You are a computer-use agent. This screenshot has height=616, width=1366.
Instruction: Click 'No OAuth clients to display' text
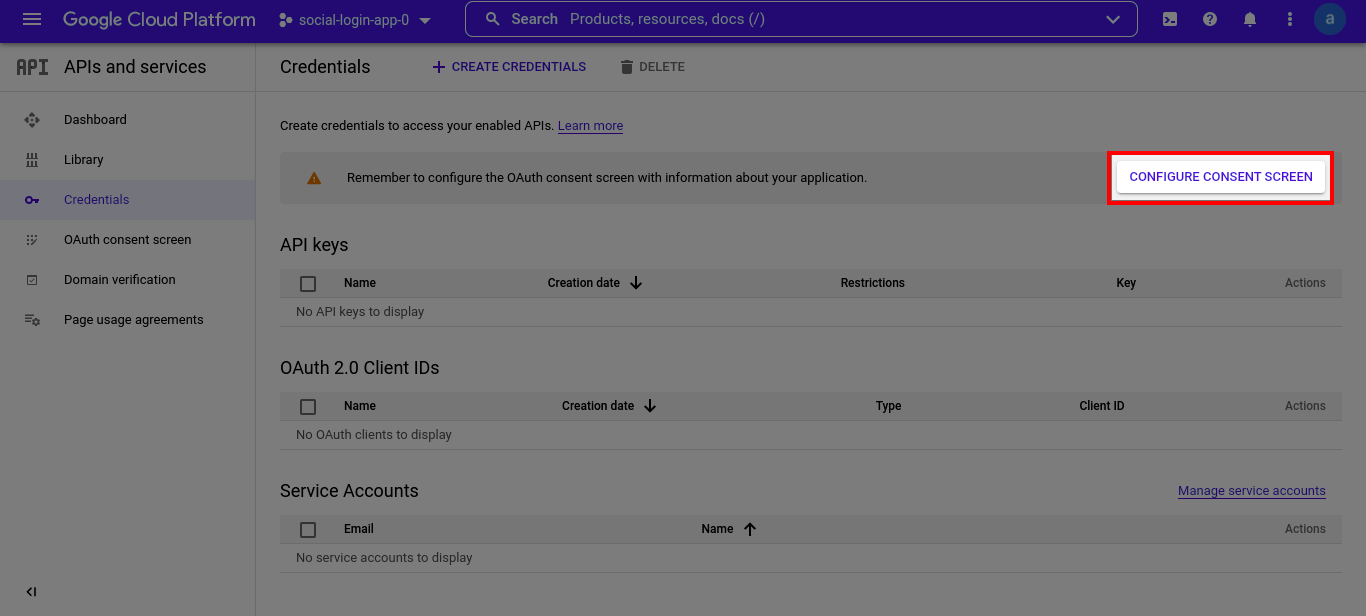374,435
